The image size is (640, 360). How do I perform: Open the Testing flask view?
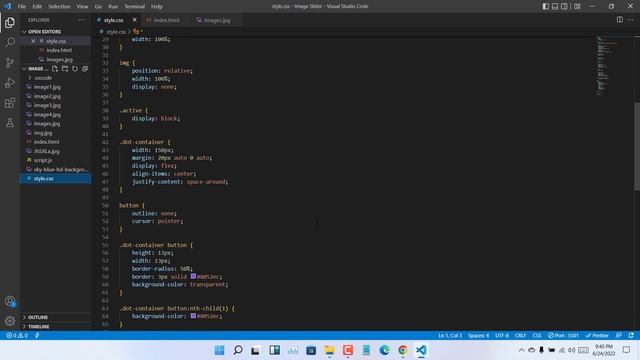[x=10, y=122]
